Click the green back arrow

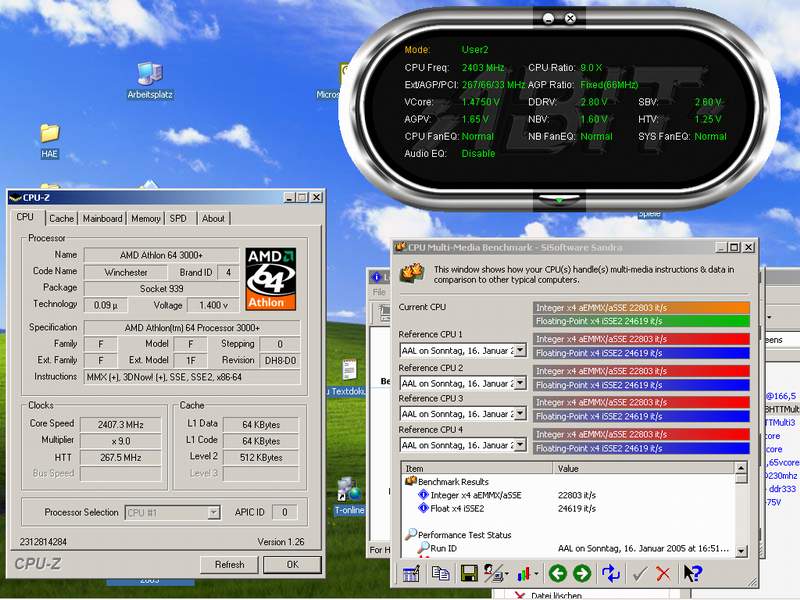[x=558, y=574]
